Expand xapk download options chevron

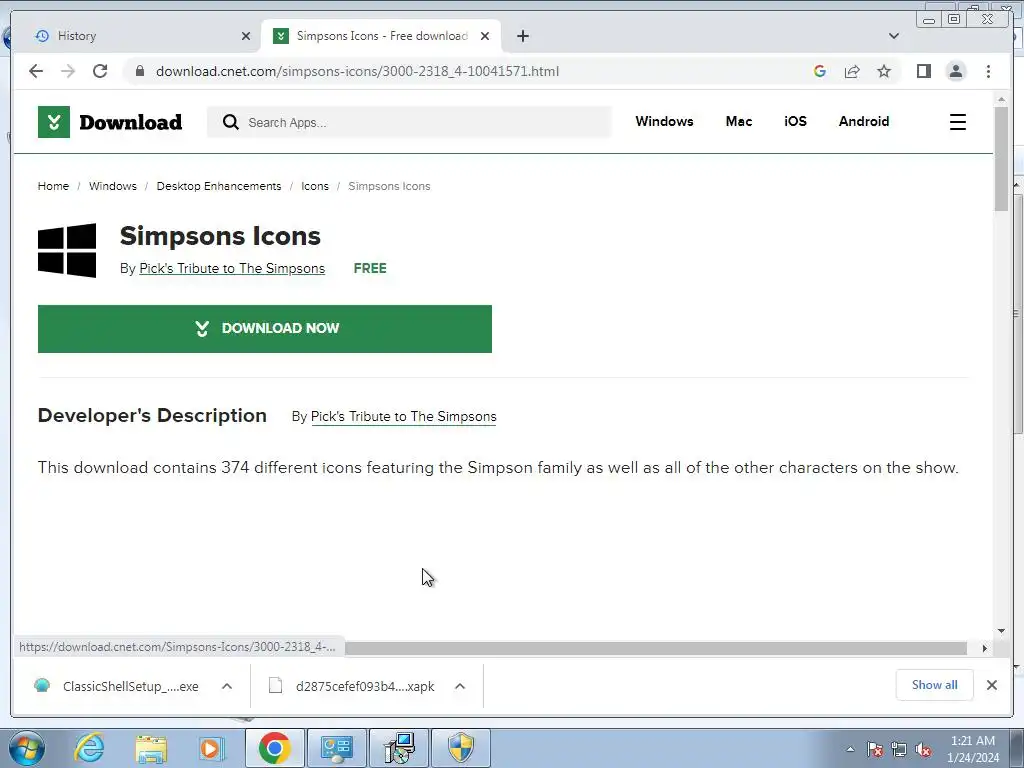click(x=460, y=686)
